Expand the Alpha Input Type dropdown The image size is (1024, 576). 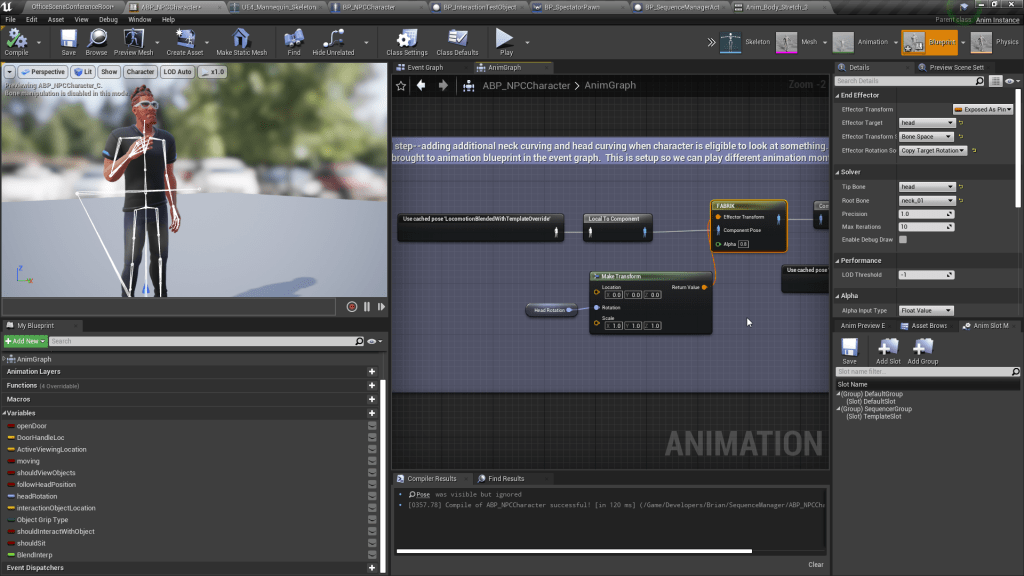[927, 311]
